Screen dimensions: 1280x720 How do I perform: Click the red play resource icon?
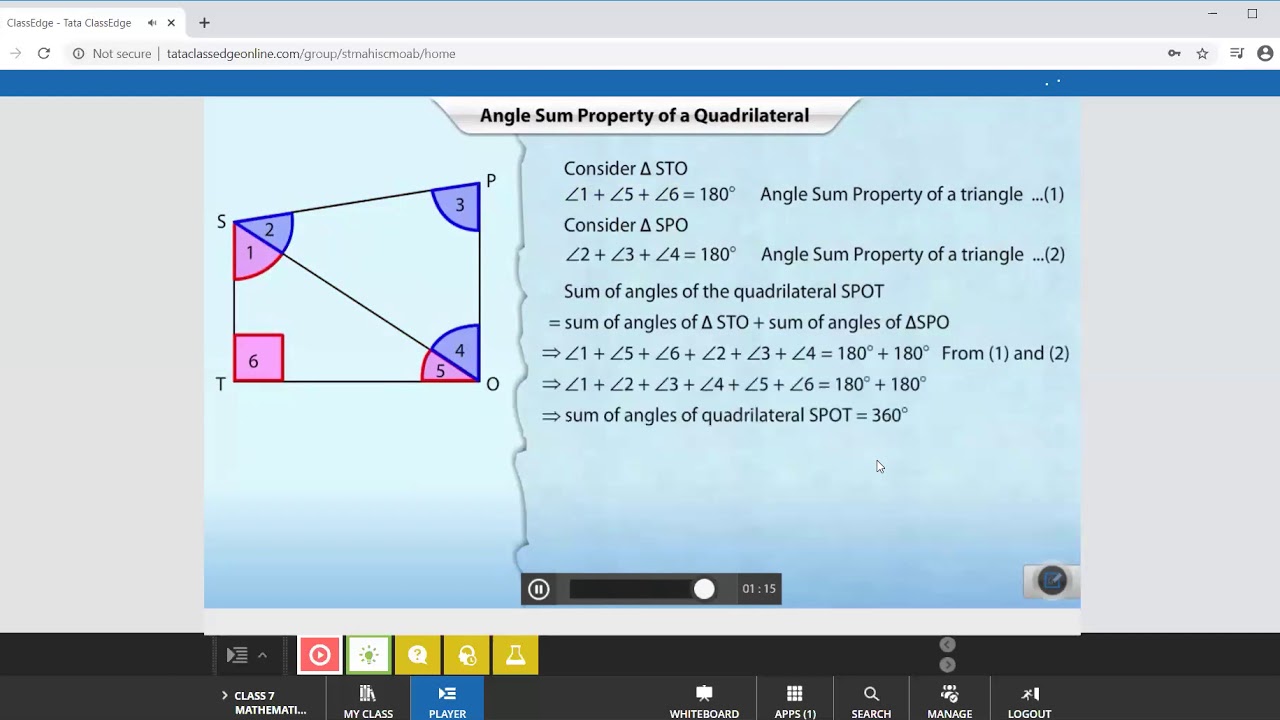tap(319, 655)
